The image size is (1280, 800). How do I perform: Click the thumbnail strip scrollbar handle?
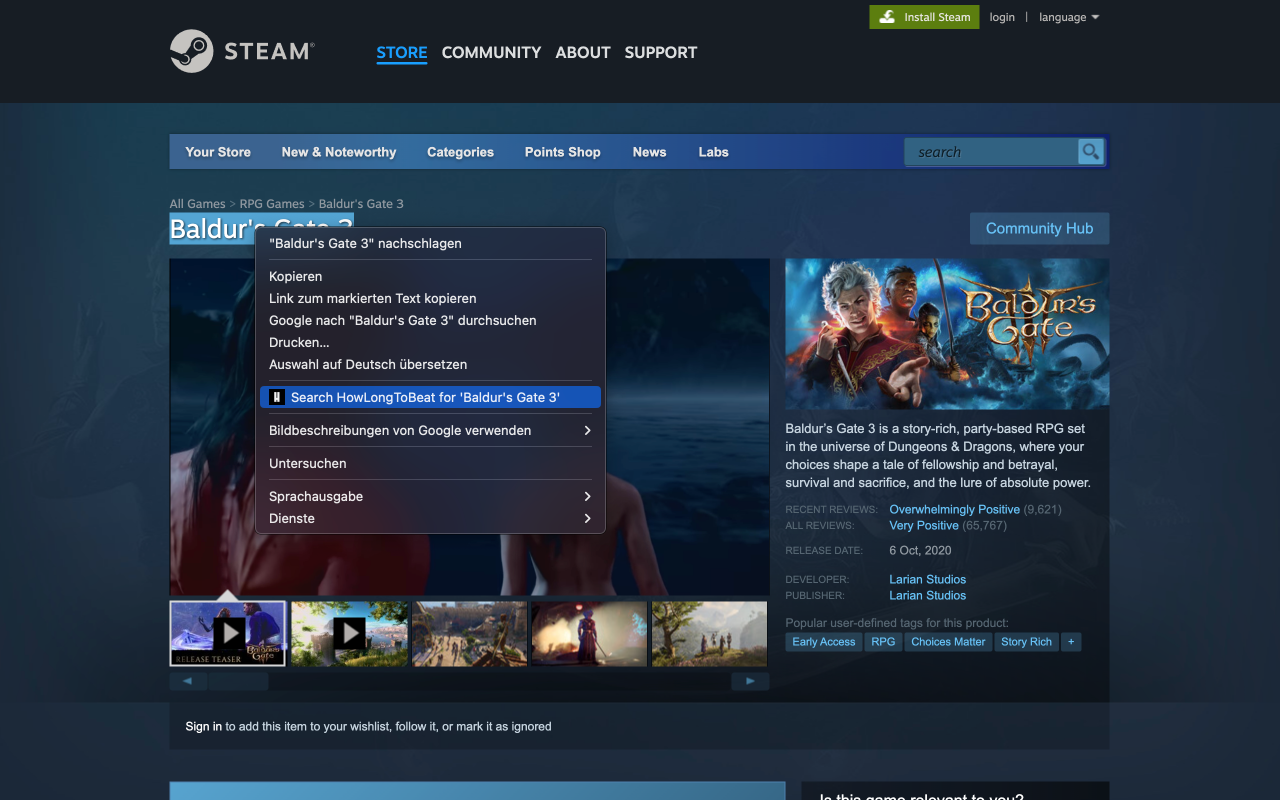(238, 682)
